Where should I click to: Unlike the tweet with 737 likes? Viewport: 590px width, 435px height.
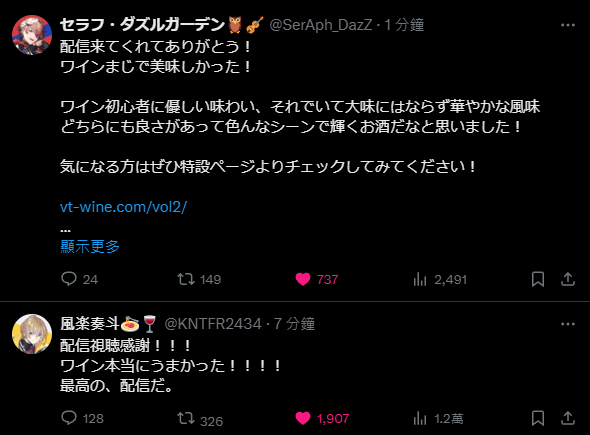(x=316, y=279)
